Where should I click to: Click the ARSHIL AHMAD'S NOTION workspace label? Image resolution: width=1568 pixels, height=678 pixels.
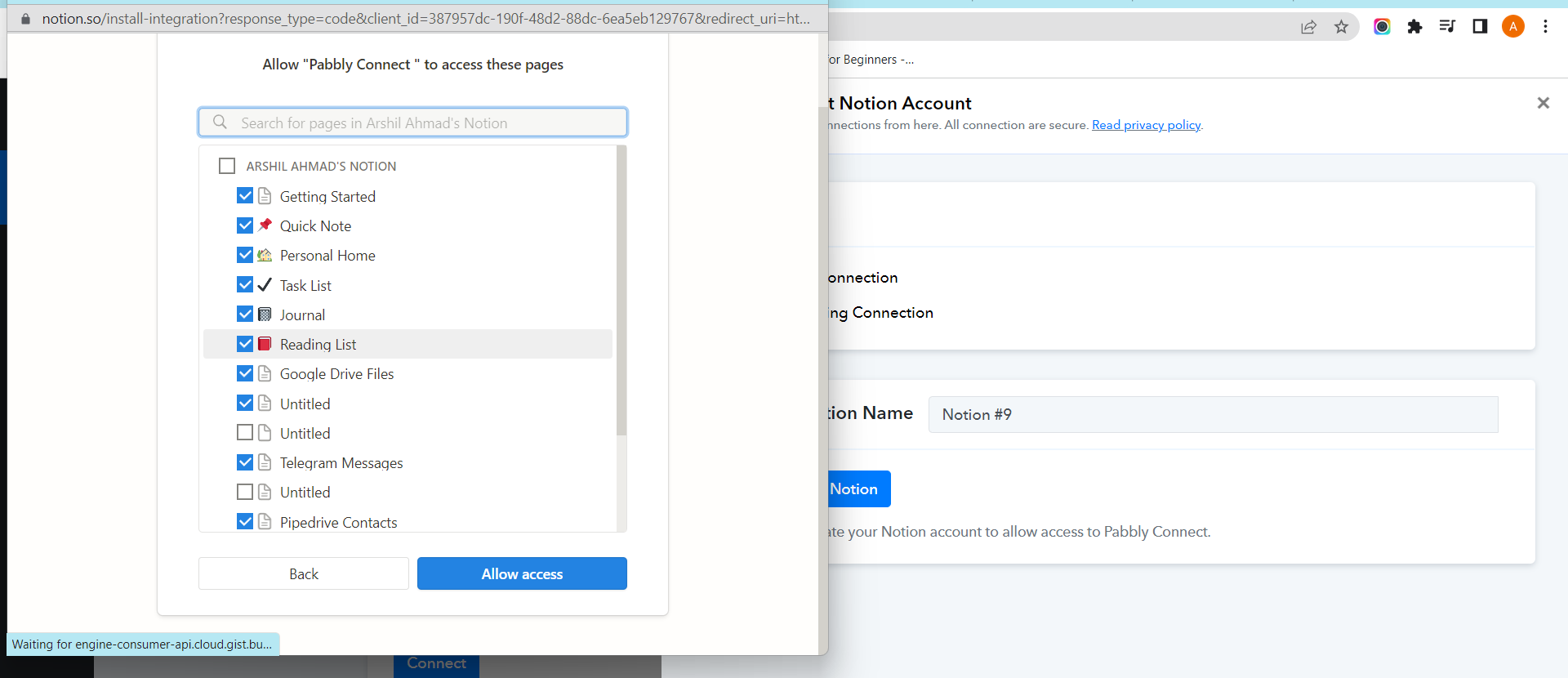pyautogui.click(x=321, y=167)
